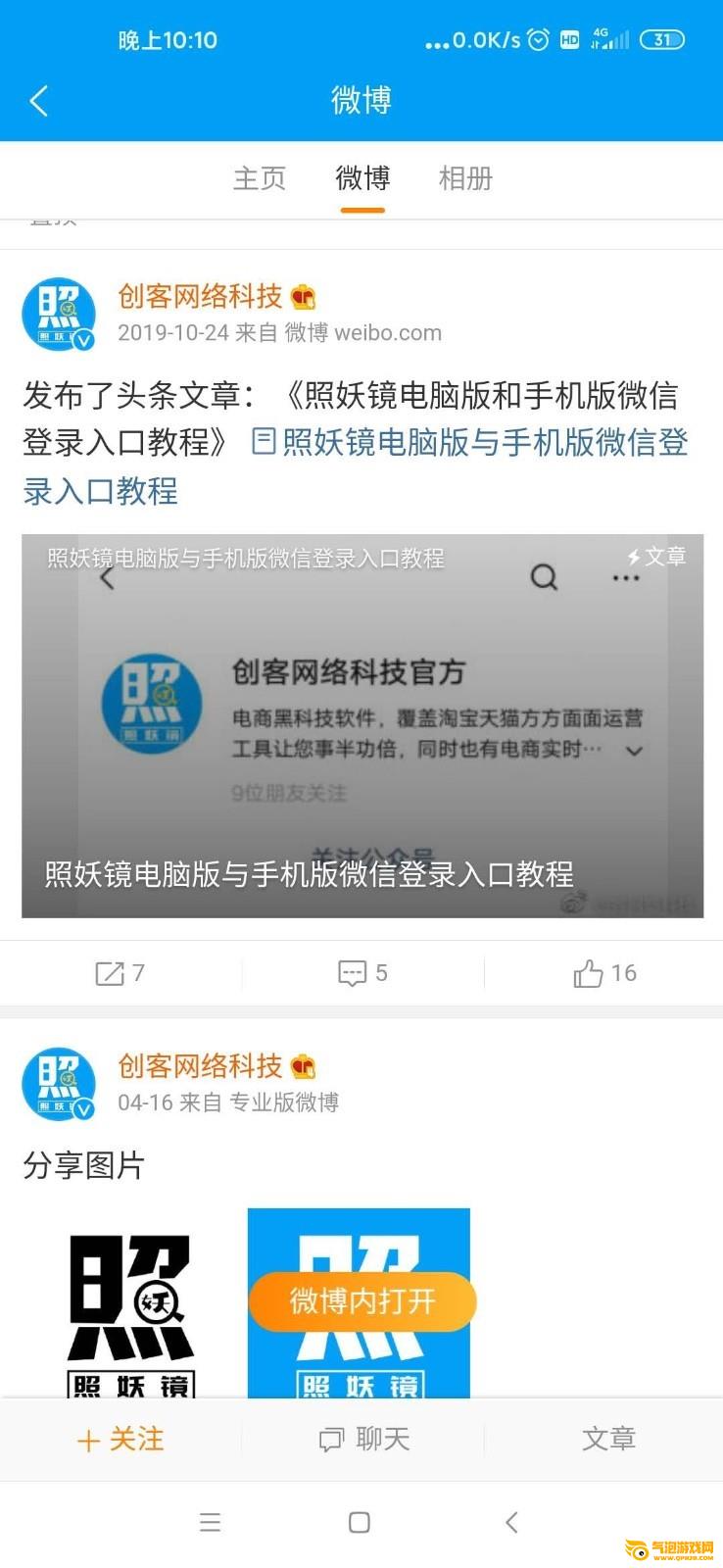The height and width of the screenshot is (1568, 723).
Task: Open comments icon showing 5
Action: tap(352, 973)
